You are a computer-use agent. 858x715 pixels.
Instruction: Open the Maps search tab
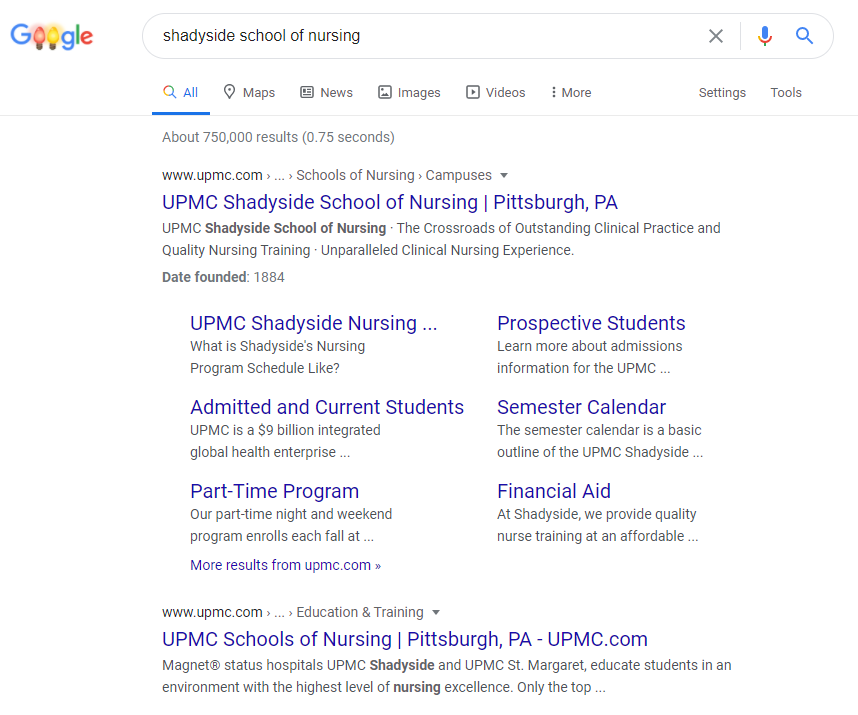[x=248, y=92]
